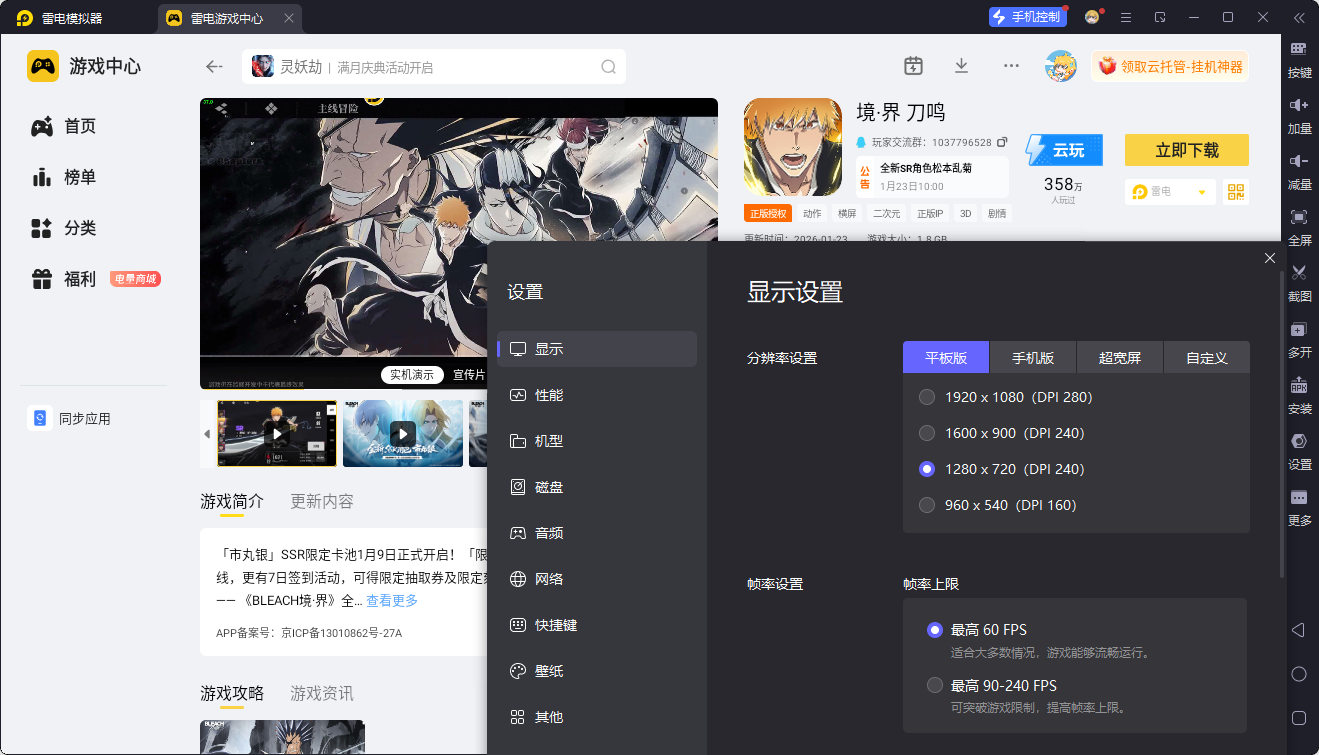1319x755 pixels.
Task: Switch to the 平板版 resolution tab
Action: click(x=946, y=357)
